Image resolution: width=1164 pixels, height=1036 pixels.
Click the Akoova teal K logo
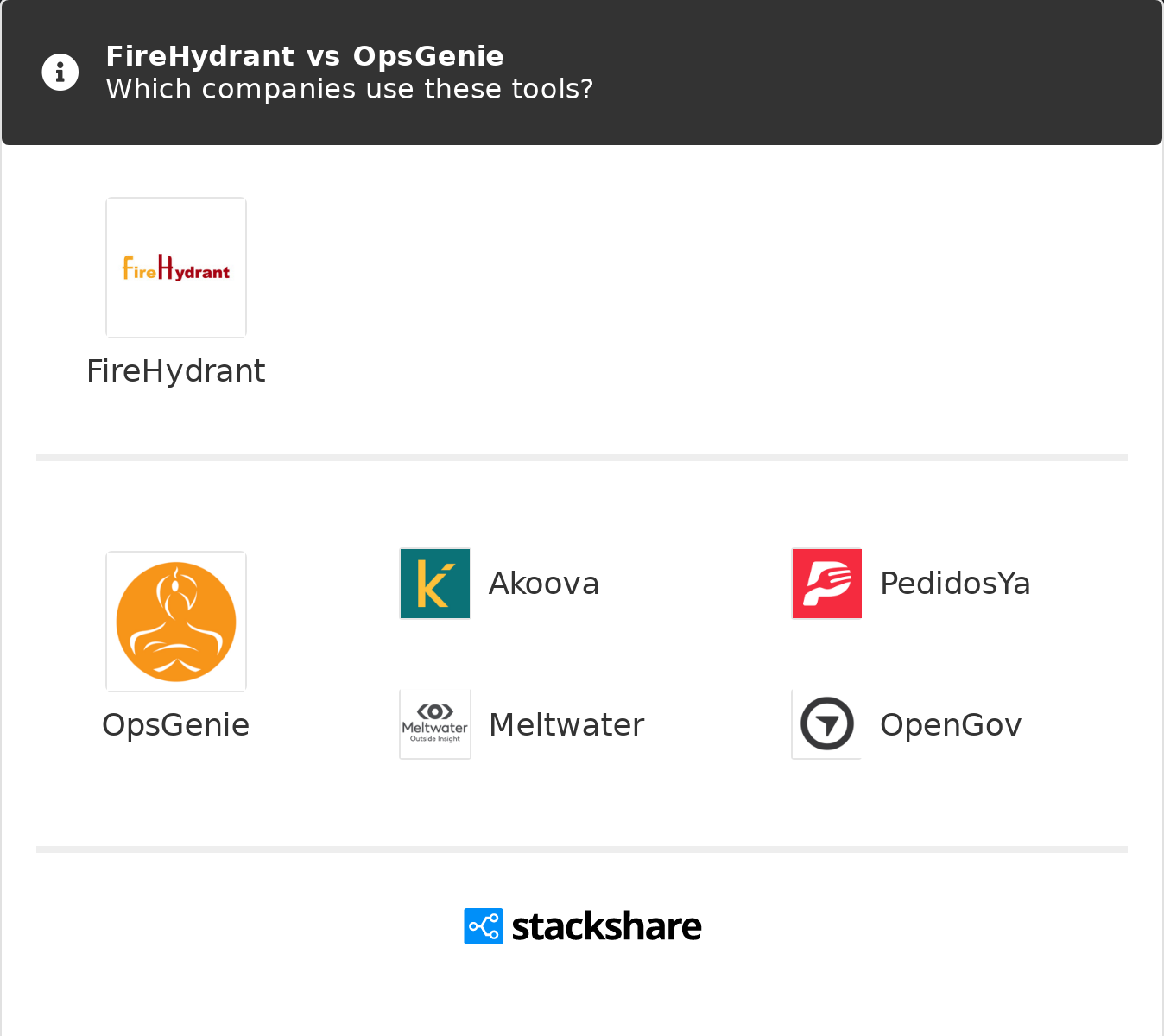point(435,584)
